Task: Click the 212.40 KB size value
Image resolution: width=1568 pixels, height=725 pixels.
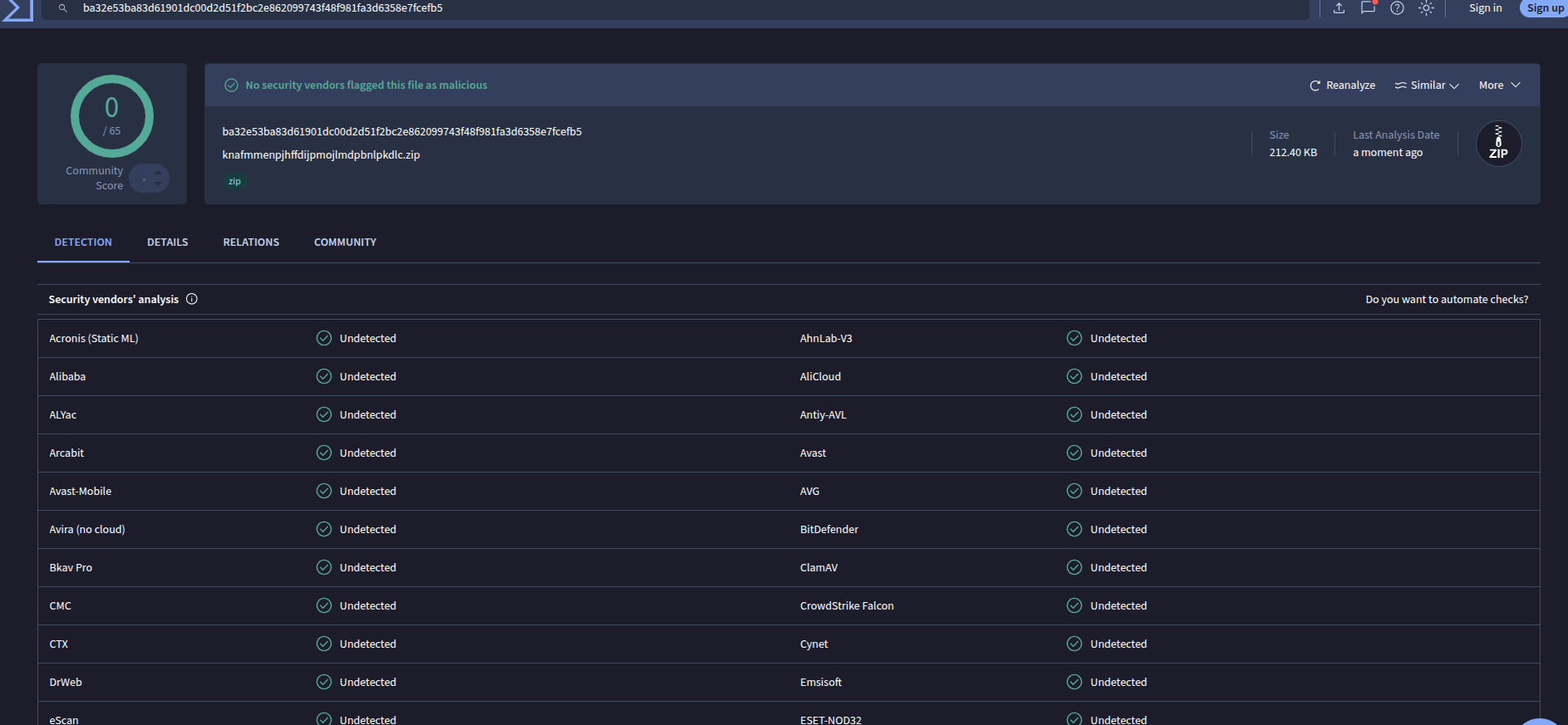Action: (1293, 153)
